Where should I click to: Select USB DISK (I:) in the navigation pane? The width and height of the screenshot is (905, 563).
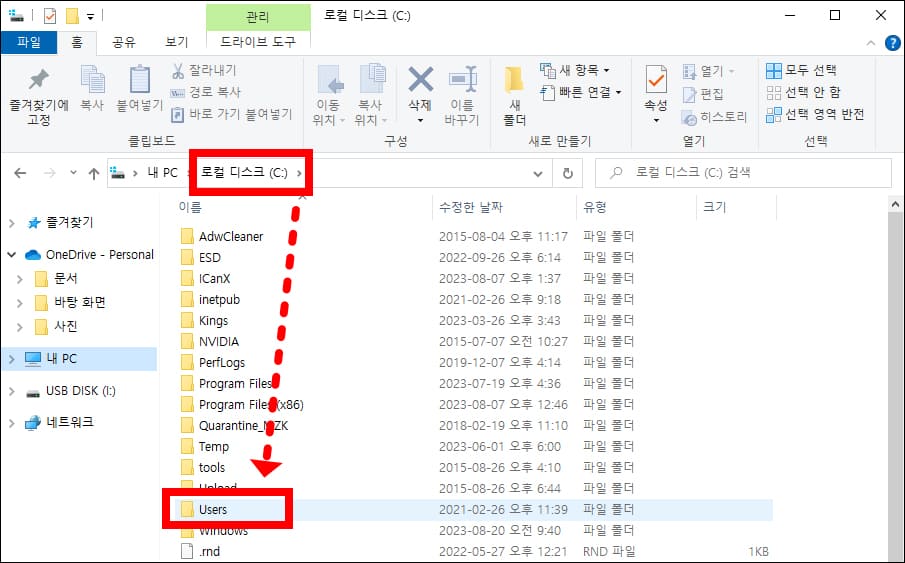click(80, 391)
